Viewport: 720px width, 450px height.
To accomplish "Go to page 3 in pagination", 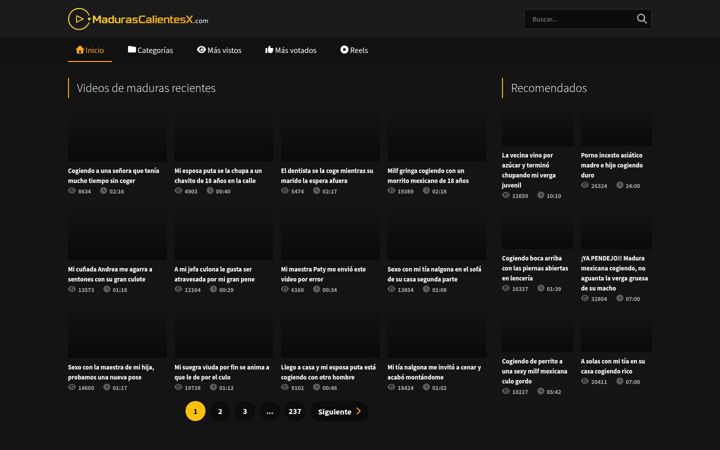I will 245,411.
